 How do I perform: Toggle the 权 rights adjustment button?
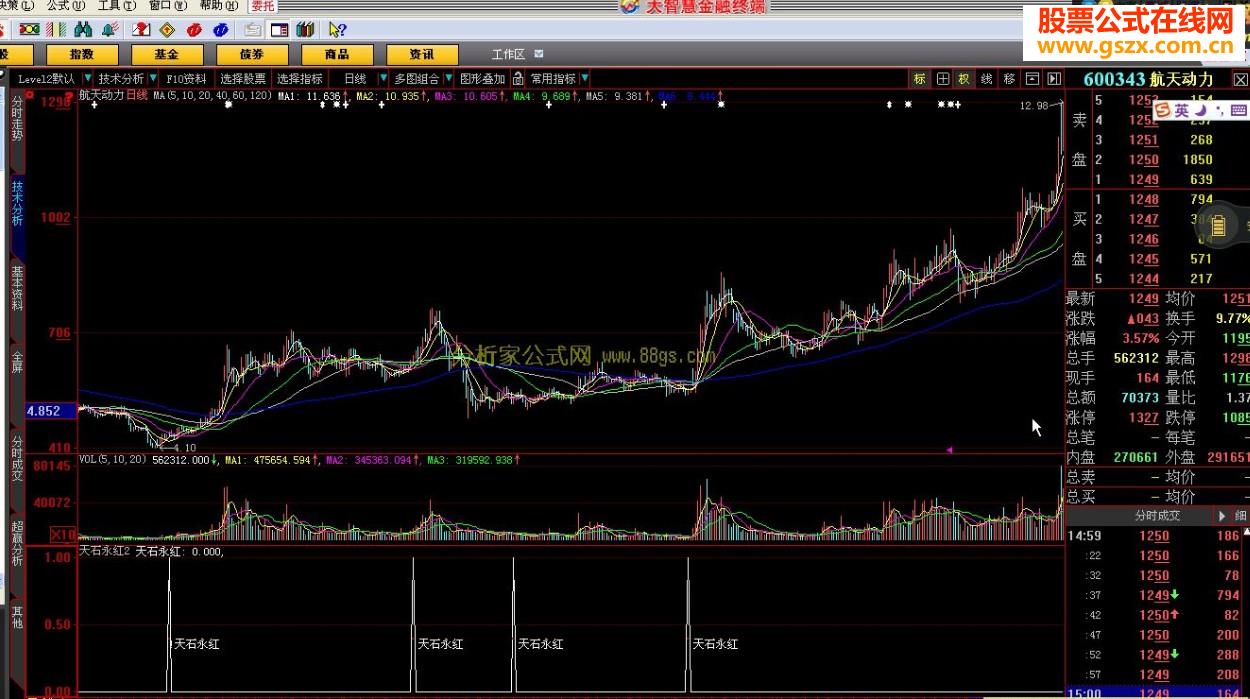click(964, 78)
